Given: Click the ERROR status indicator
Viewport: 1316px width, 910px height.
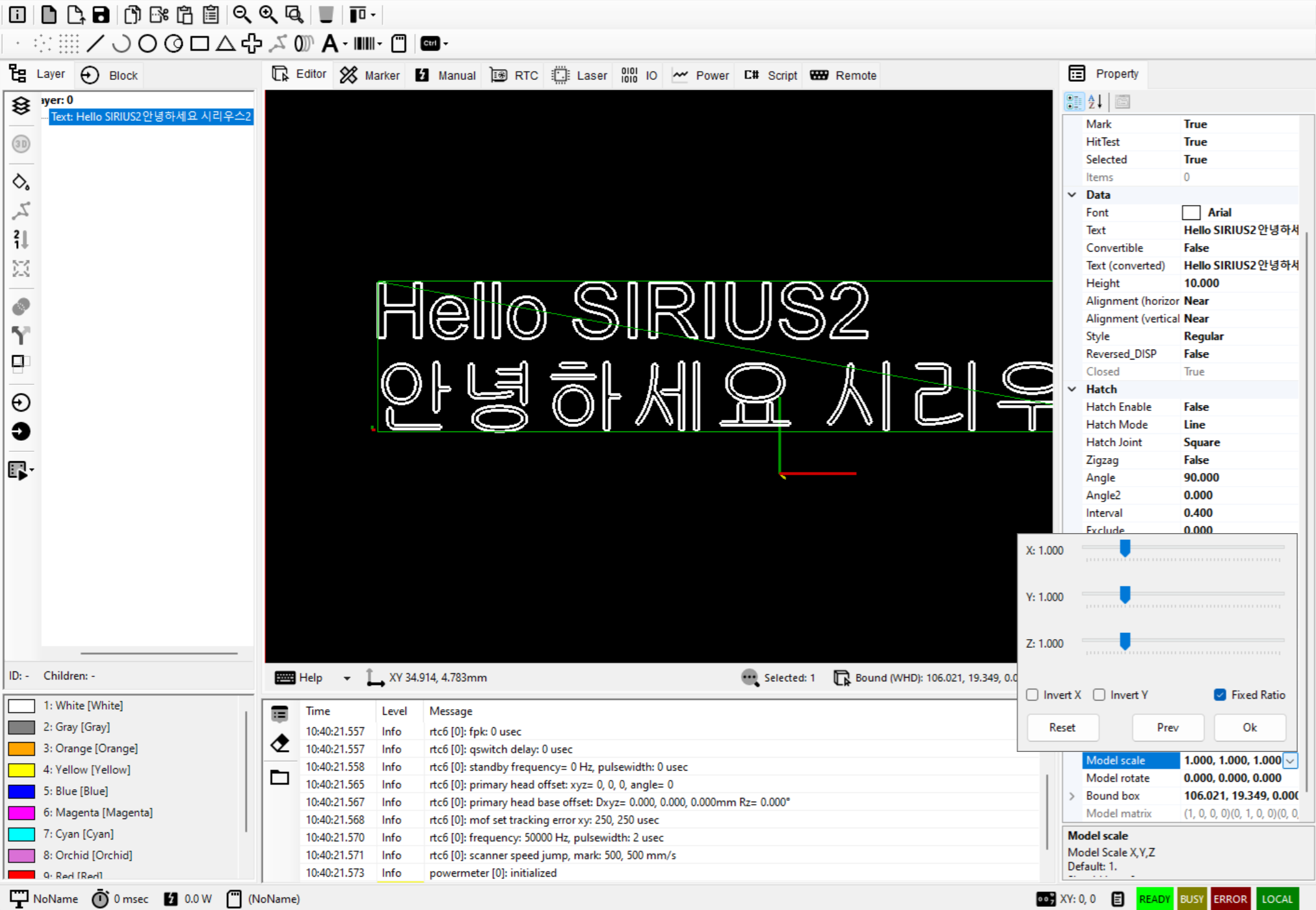Looking at the screenshot, I should [1230, 899].
